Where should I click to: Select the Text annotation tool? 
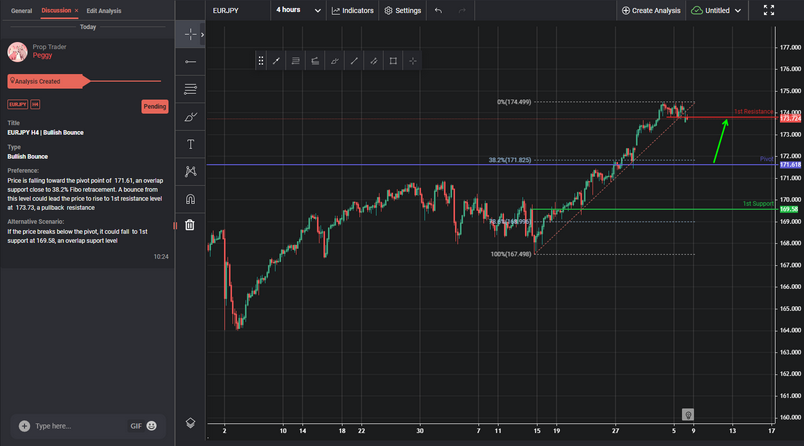tap(190, 144)
